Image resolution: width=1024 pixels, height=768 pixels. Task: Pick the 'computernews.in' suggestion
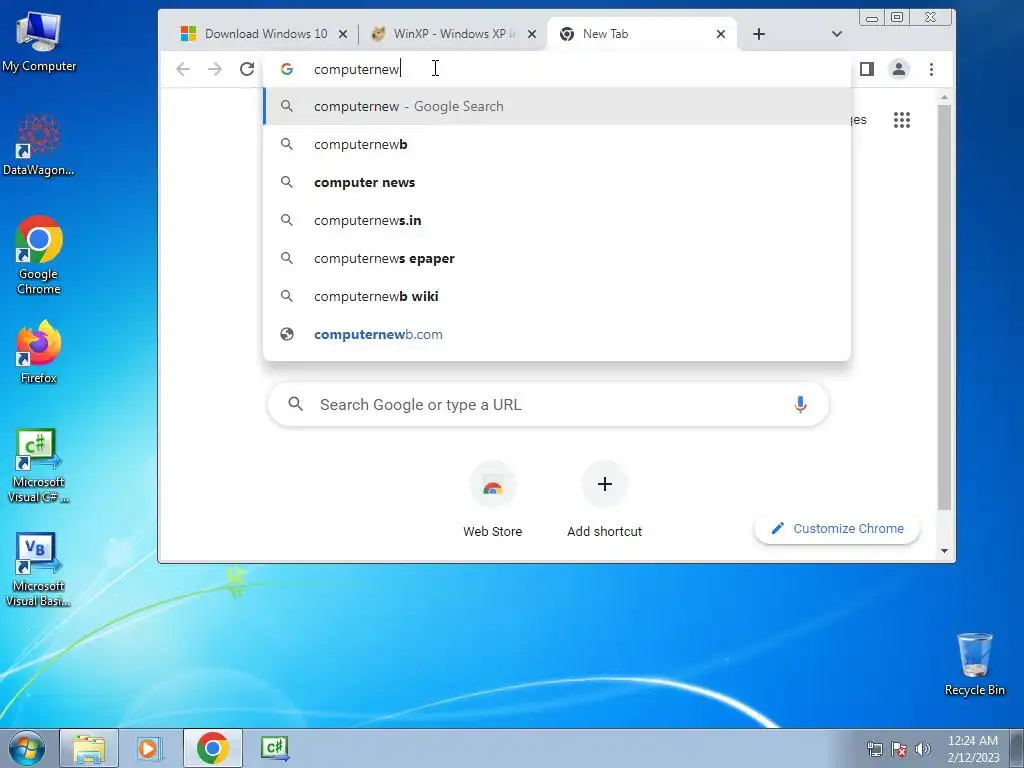tap(557, 220)
